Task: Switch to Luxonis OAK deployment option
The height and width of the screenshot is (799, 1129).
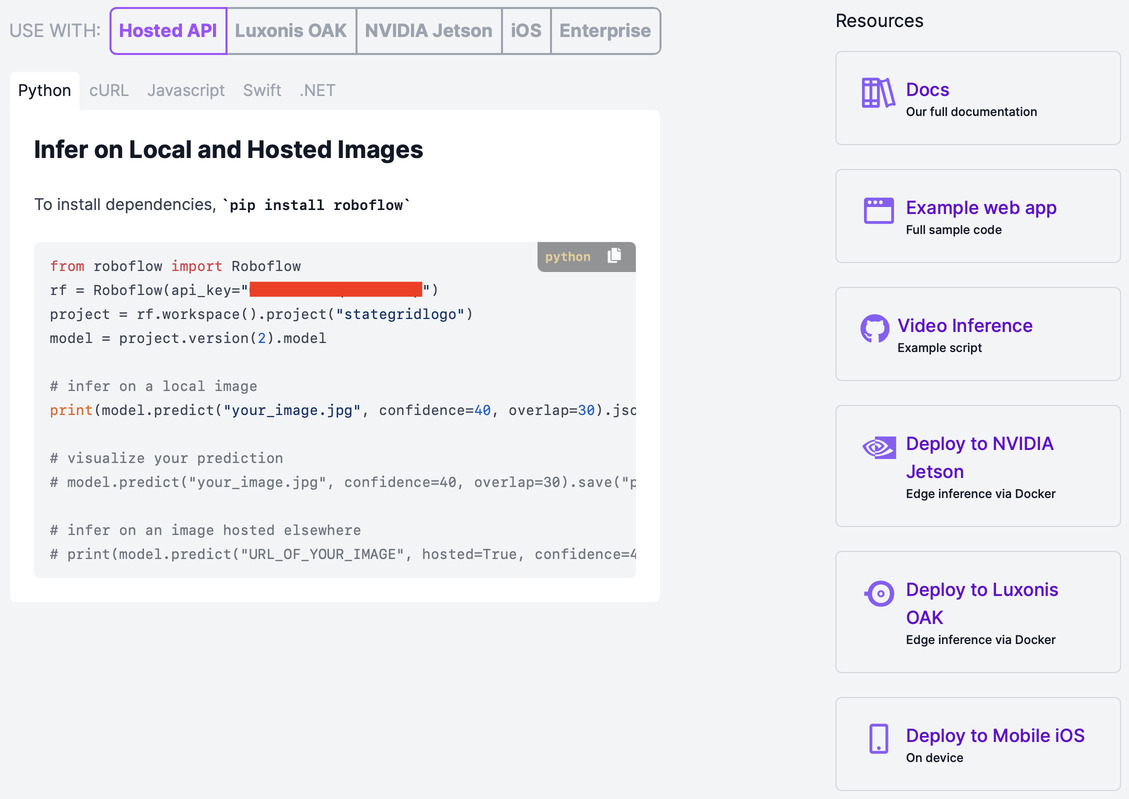Action: 290,31
